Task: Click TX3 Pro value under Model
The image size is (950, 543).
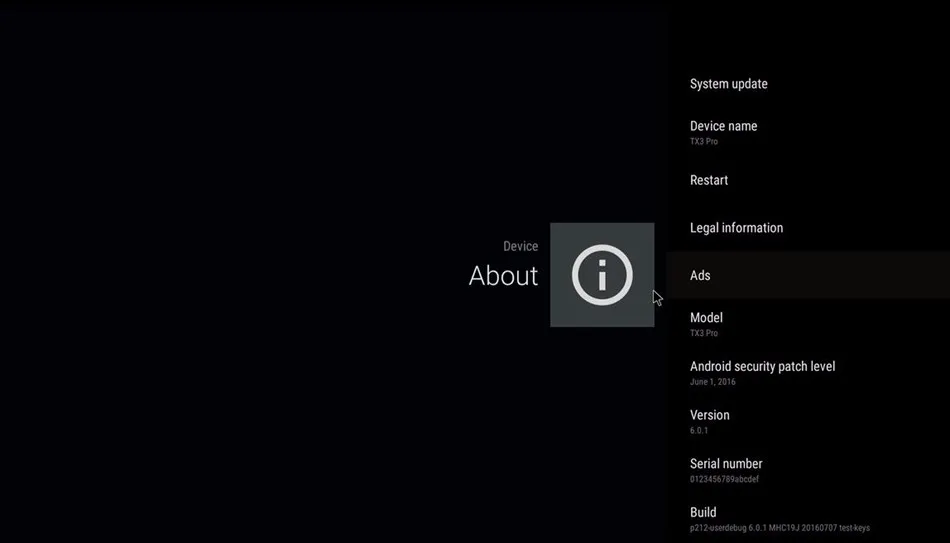Action: point(703,333)
